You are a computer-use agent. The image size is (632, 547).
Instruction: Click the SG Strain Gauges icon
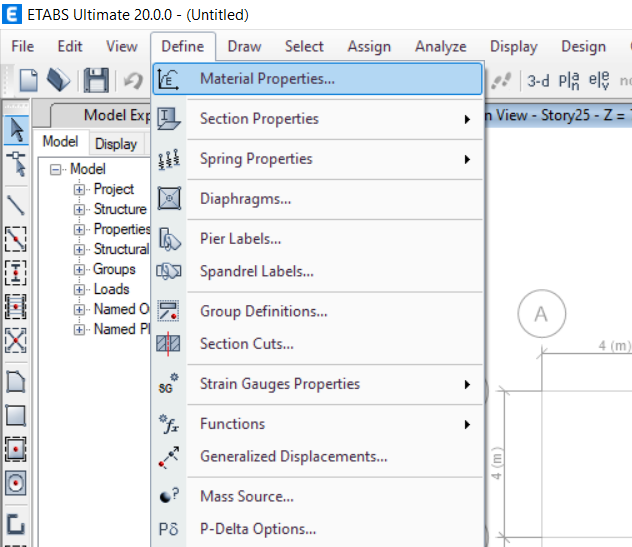tap(168, 383)
